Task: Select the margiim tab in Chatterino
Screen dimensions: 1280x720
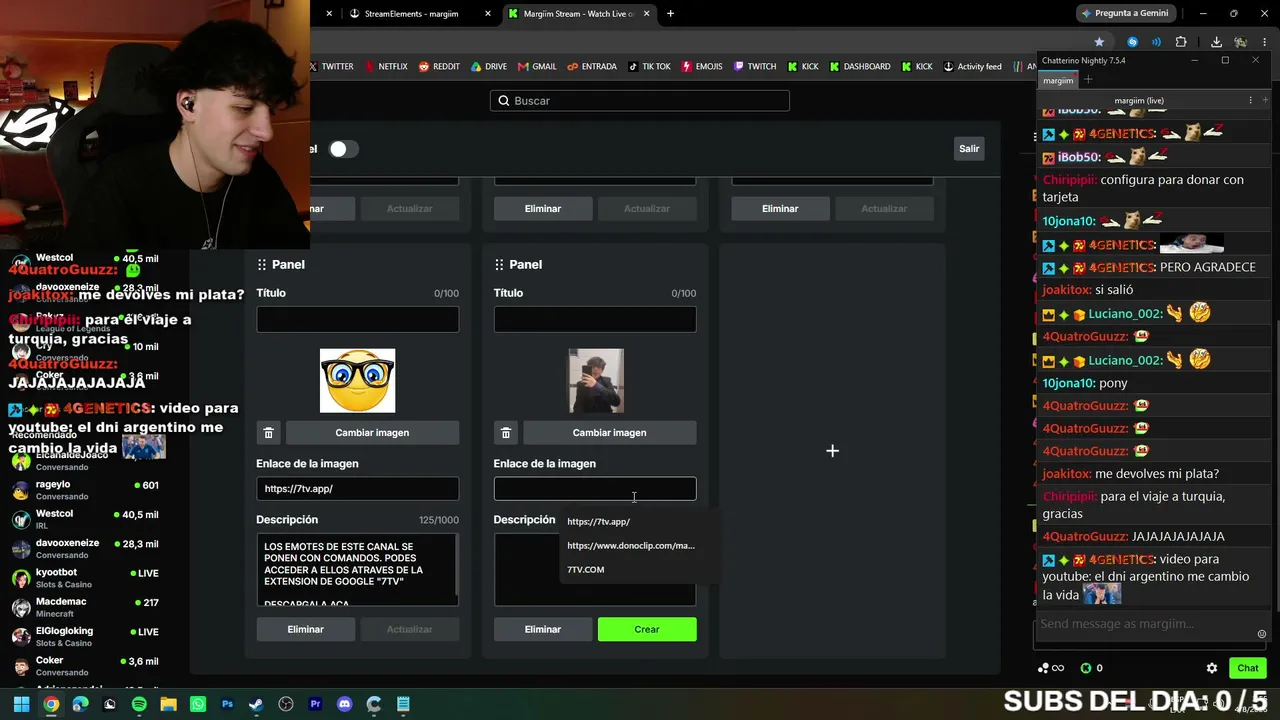Action: click(x=1058, y=80)
